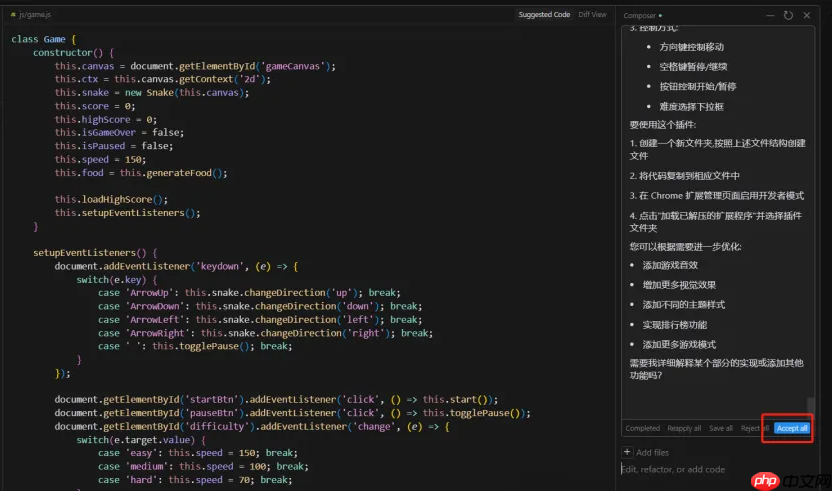
Task: Minimize the Composer panel
Action: pyautogui.click(x=770, y=15)
